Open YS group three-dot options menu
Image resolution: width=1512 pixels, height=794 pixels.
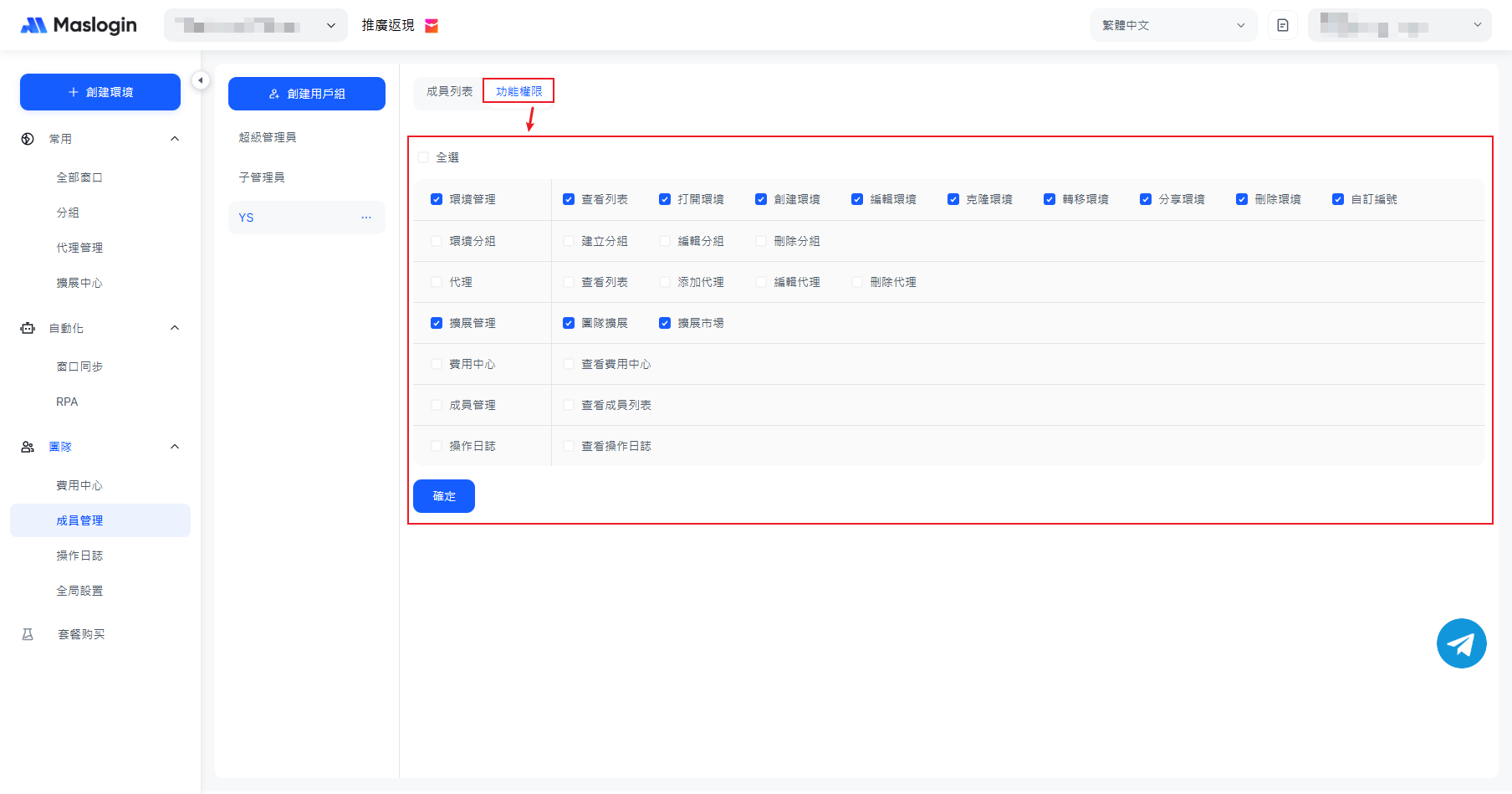(x=366, y=218)
